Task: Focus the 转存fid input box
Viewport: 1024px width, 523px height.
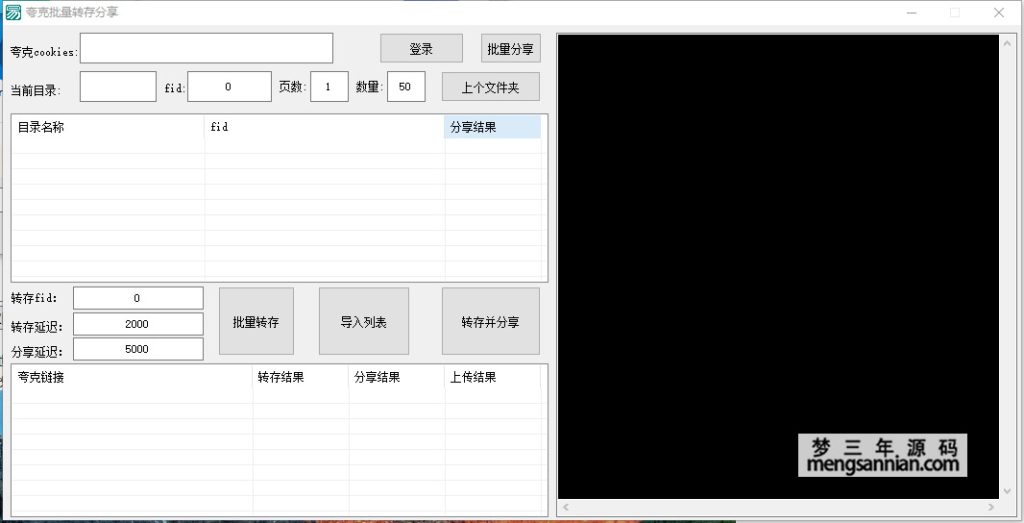Action: click(138, 298)
